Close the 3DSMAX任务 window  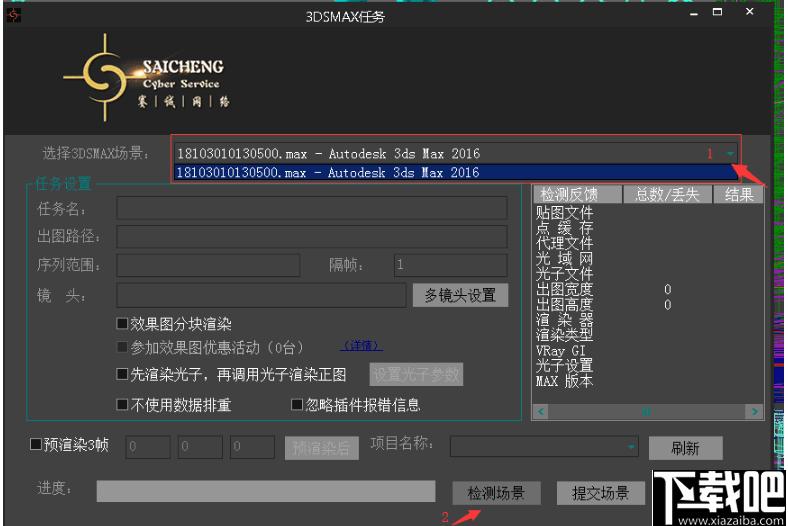[749, 12]
